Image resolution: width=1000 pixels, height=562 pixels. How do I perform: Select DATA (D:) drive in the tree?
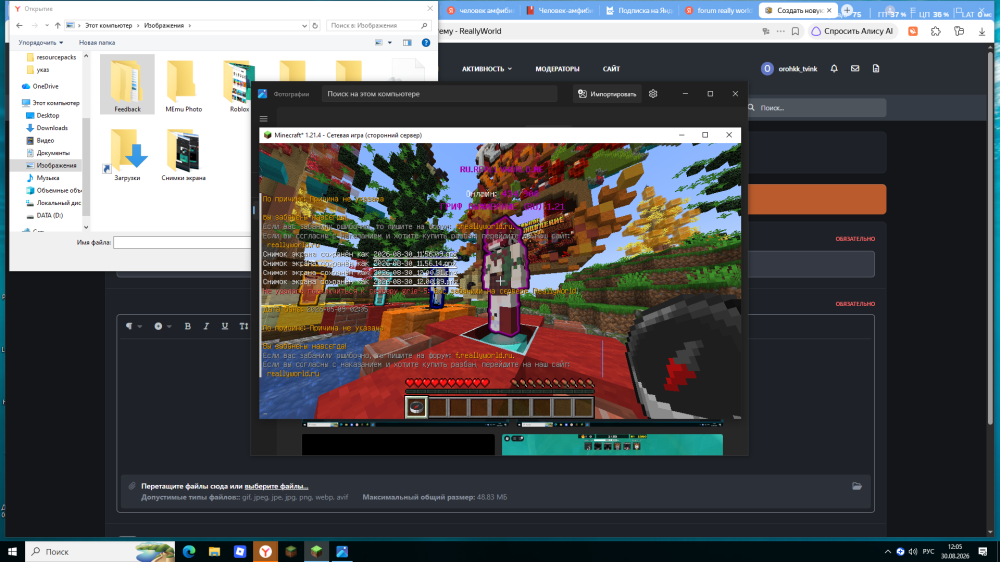pyautogui.click(x=45, y=216)
